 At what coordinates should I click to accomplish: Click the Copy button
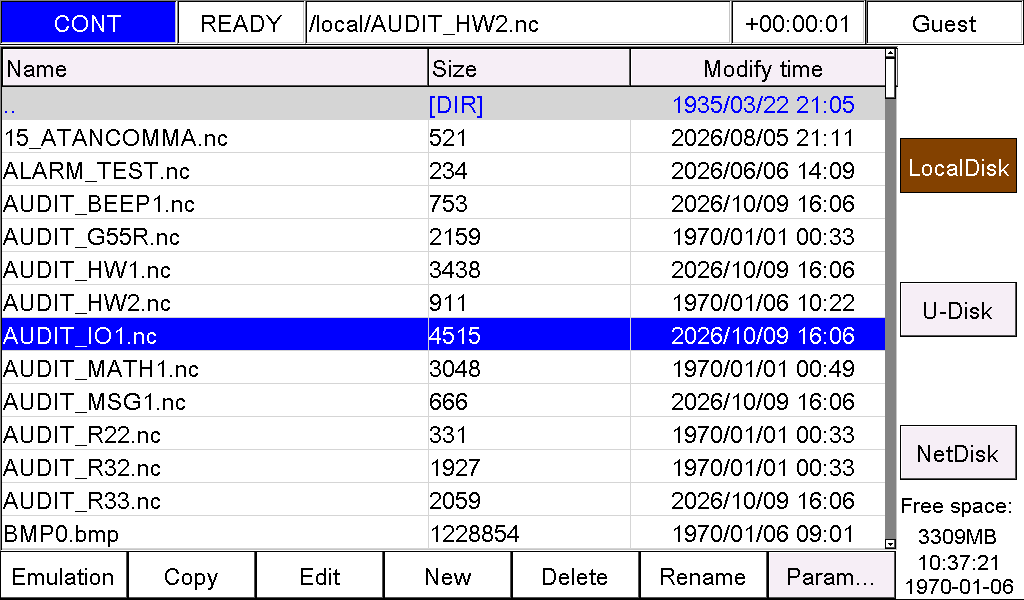(x=191, y=576)
